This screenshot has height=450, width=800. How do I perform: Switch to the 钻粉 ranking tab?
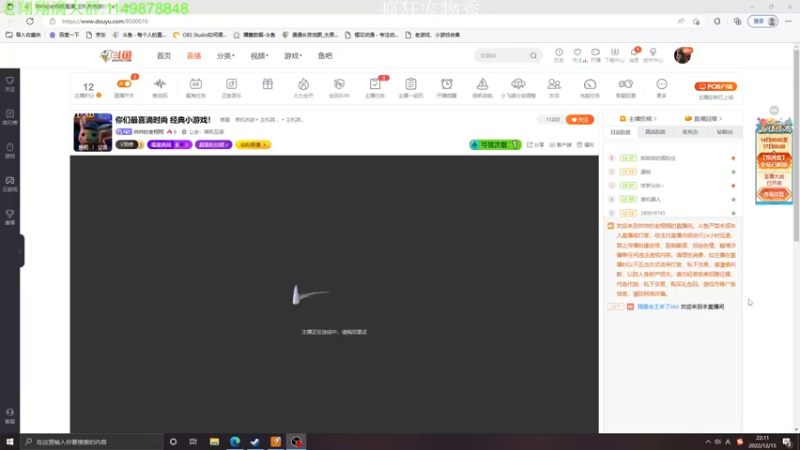pos(724,132)
